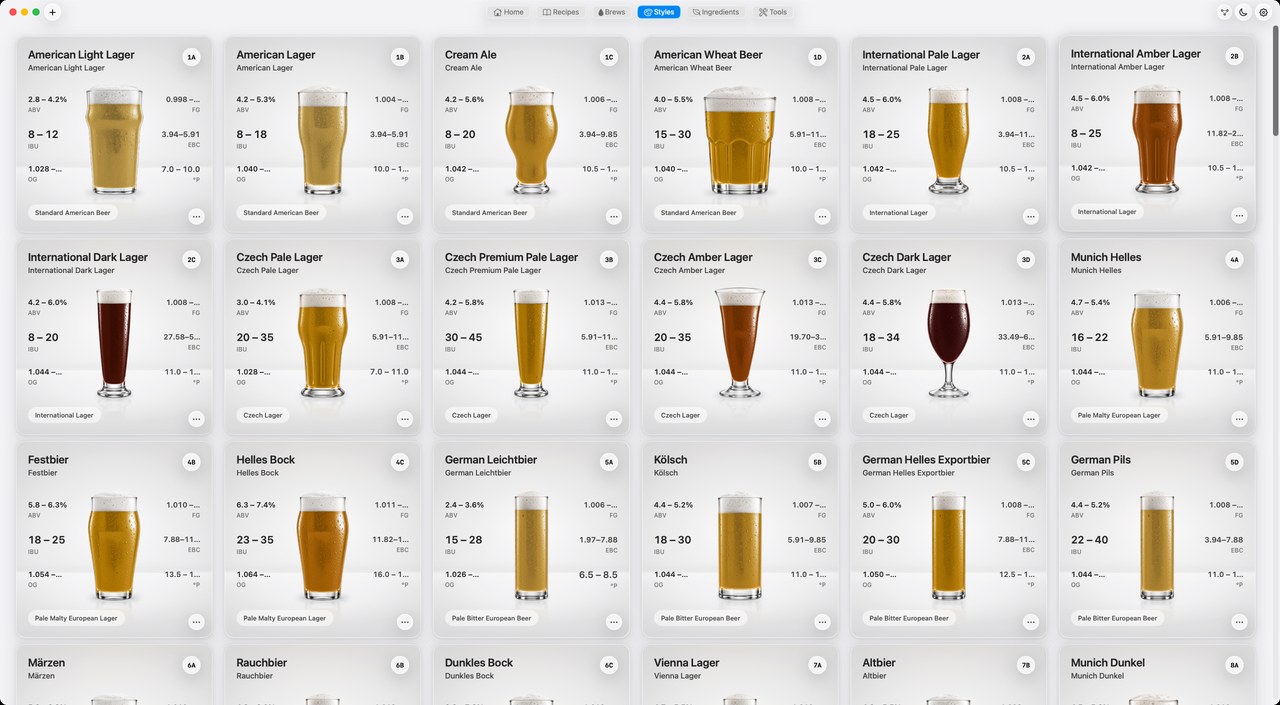Click the Standard American Beer tag on Cream Ale
The width and height of the screenshot is (1280, 705).
tap(490, 213)
